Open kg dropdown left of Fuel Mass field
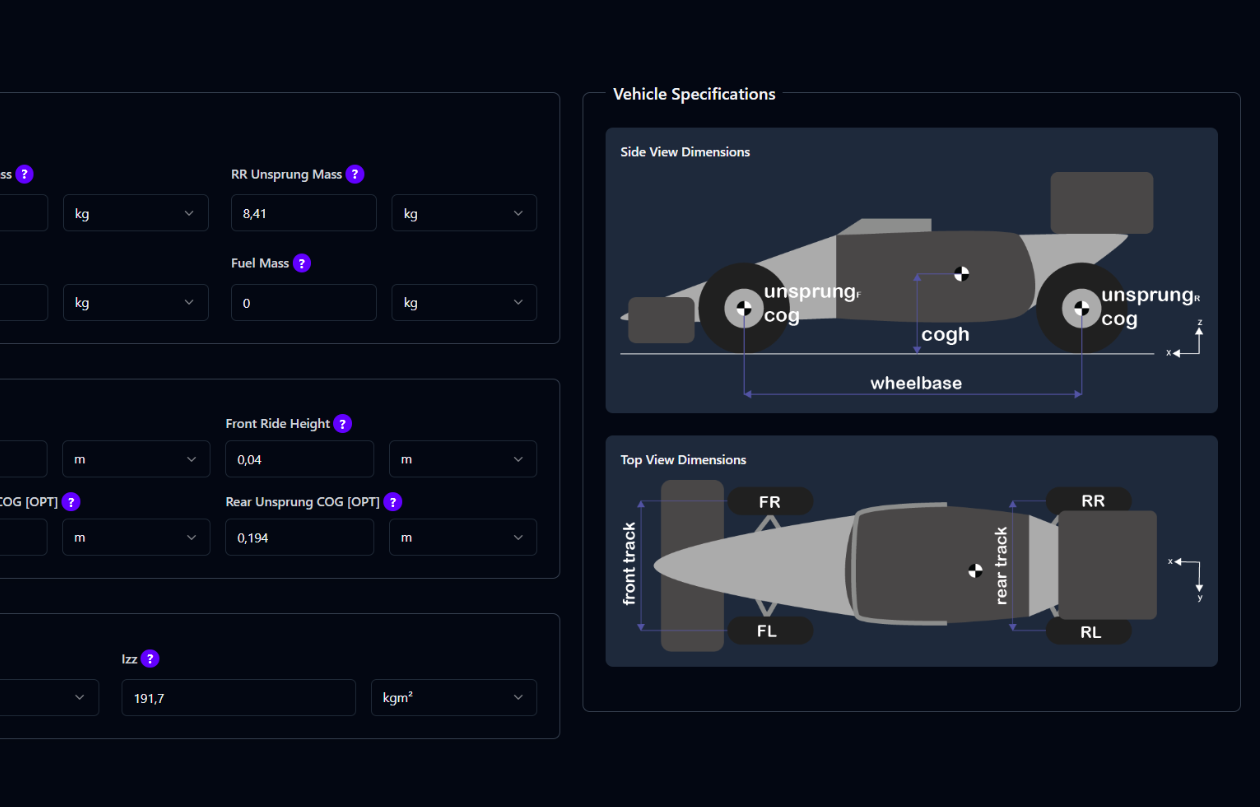This screenshot has height=807, width=1260. click(136, 302)
